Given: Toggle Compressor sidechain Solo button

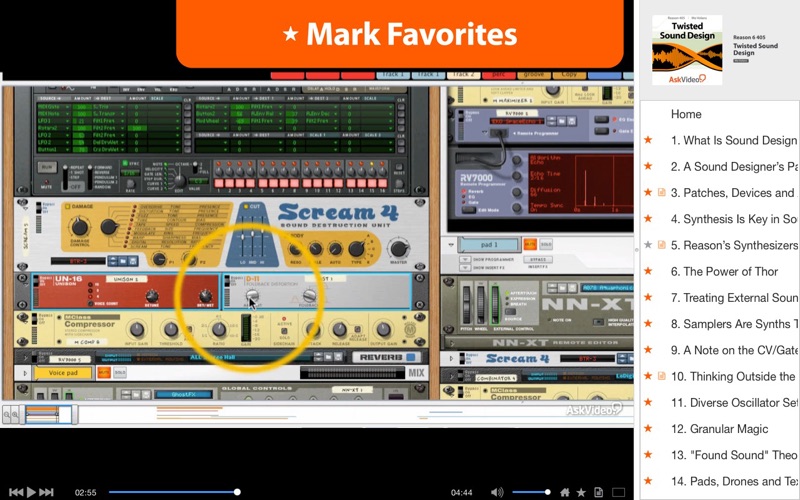Looking at the screenshot, I should (x=284, y=332).
